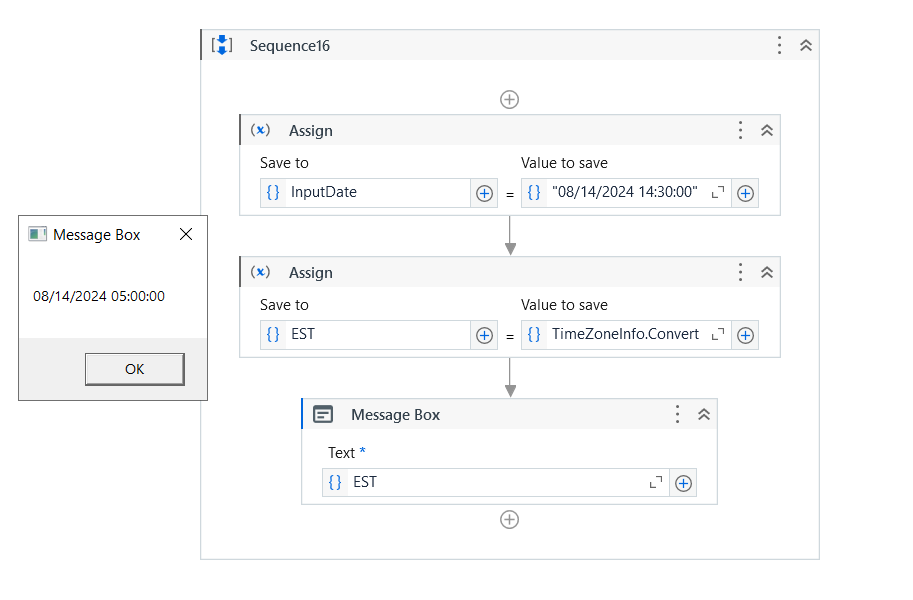Click the Message Box dialog title icon

tap(37, 234)
